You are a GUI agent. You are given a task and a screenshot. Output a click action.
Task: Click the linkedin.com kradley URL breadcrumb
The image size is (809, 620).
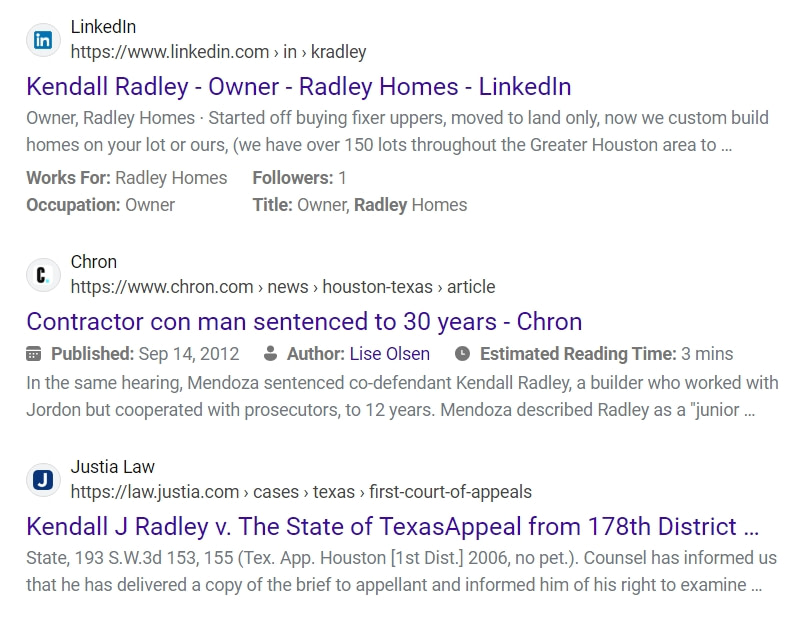[x=218, y=52]
